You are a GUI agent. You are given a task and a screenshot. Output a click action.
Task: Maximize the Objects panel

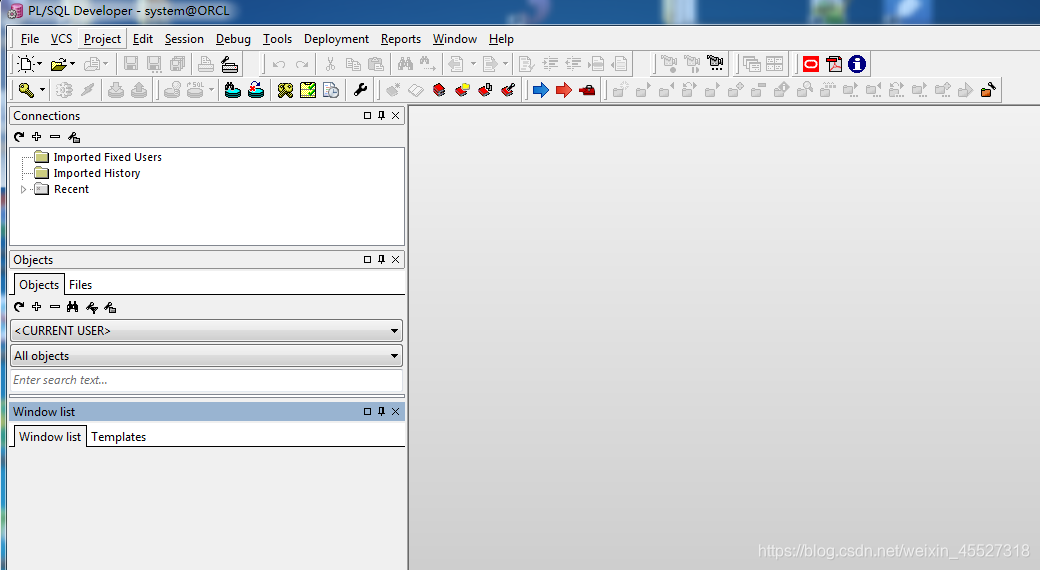[x=367, y=259]
